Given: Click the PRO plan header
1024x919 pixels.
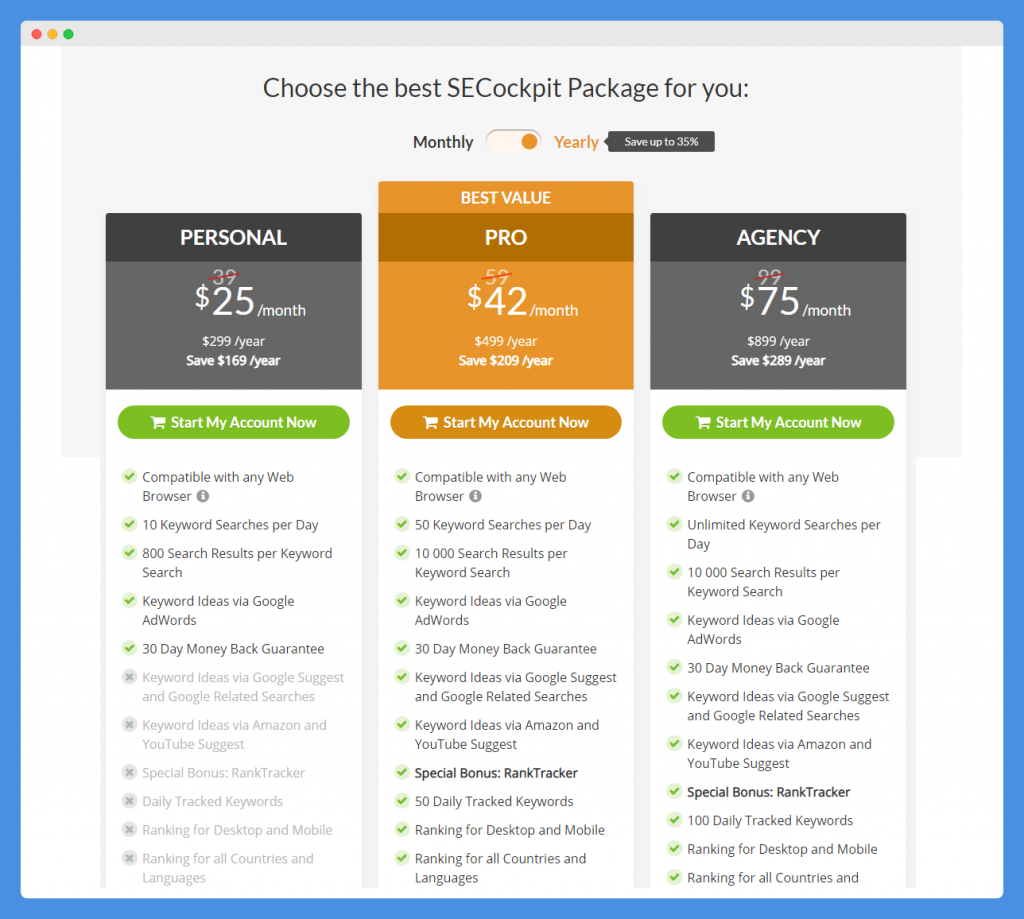Looking at the screenshot, I should coord(505,237).
